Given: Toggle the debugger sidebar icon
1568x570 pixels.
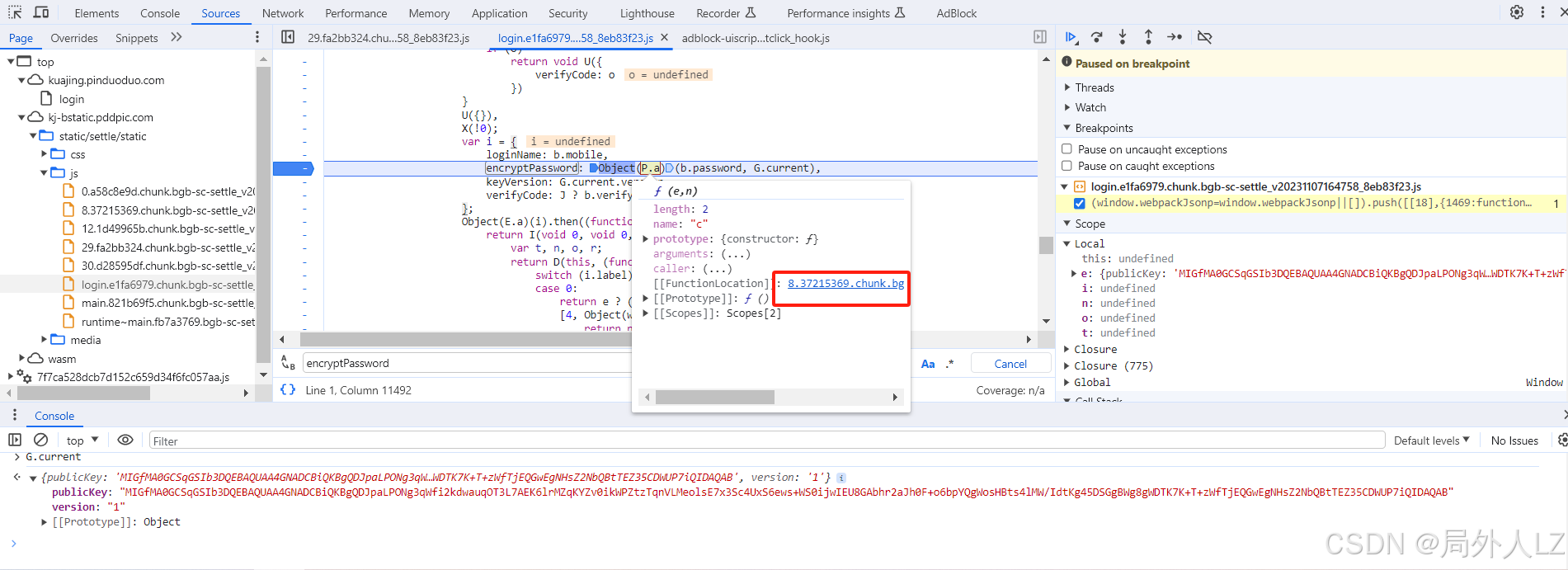Looking at the screenshot, I should [1040, 37].
